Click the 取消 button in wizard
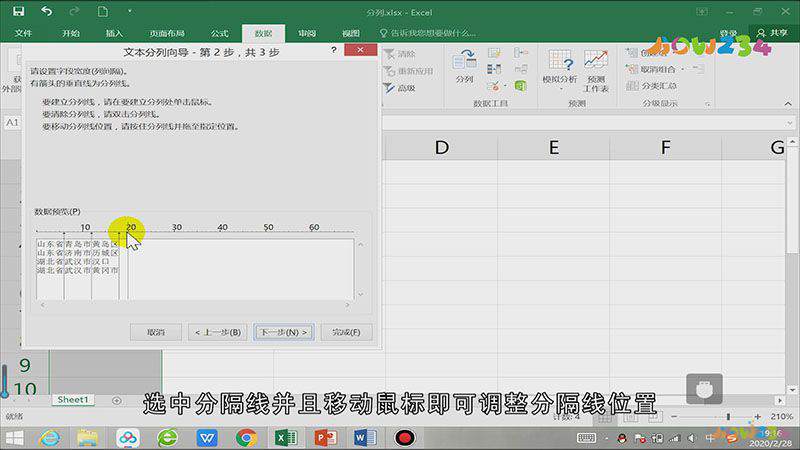This screenshot has height=450, width=800. tap(156, 332)
